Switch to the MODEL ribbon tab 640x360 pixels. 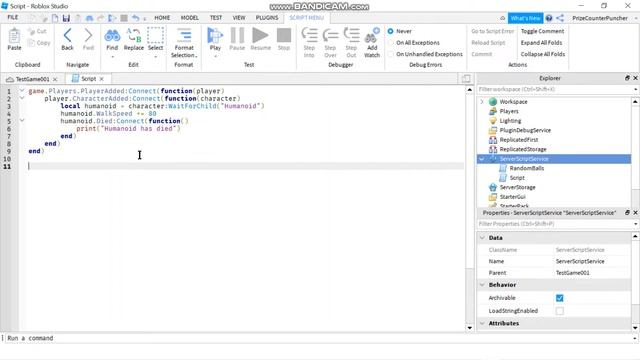pos(190,18)
